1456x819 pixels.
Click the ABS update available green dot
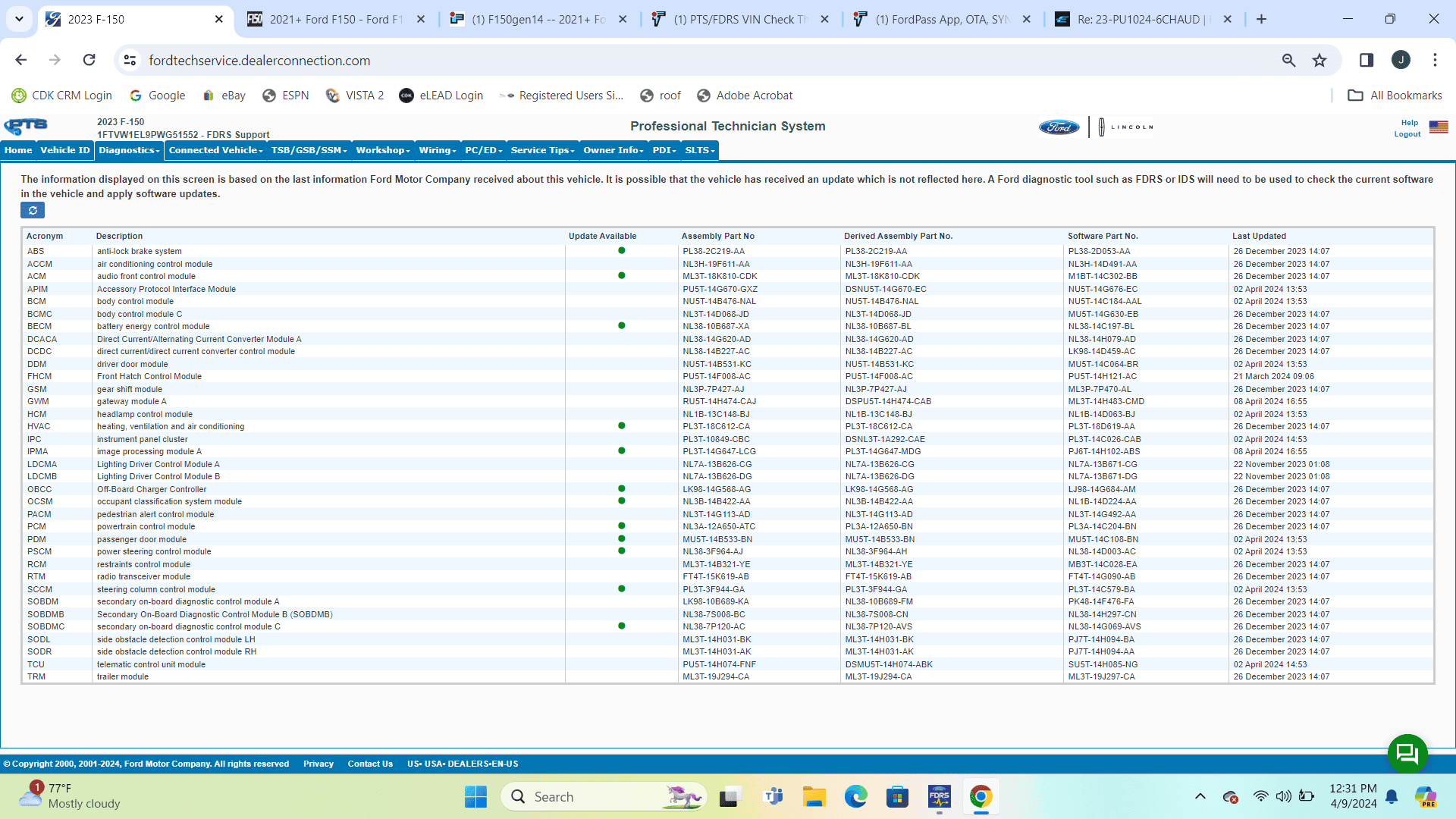[x=622, y=251]
